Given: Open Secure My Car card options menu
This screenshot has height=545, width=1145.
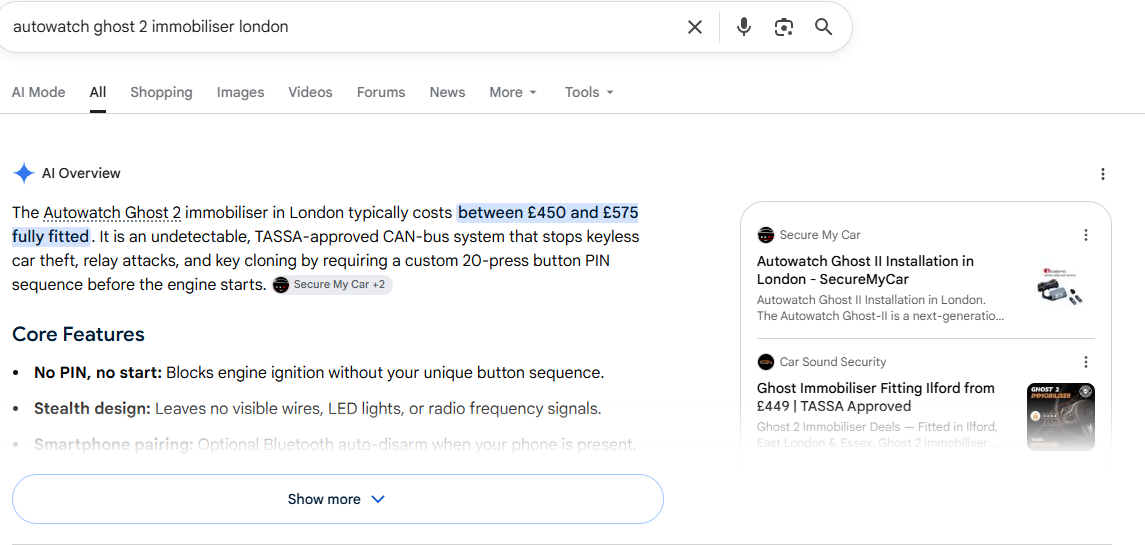Looking at the screenshot, I should 1086,235.
